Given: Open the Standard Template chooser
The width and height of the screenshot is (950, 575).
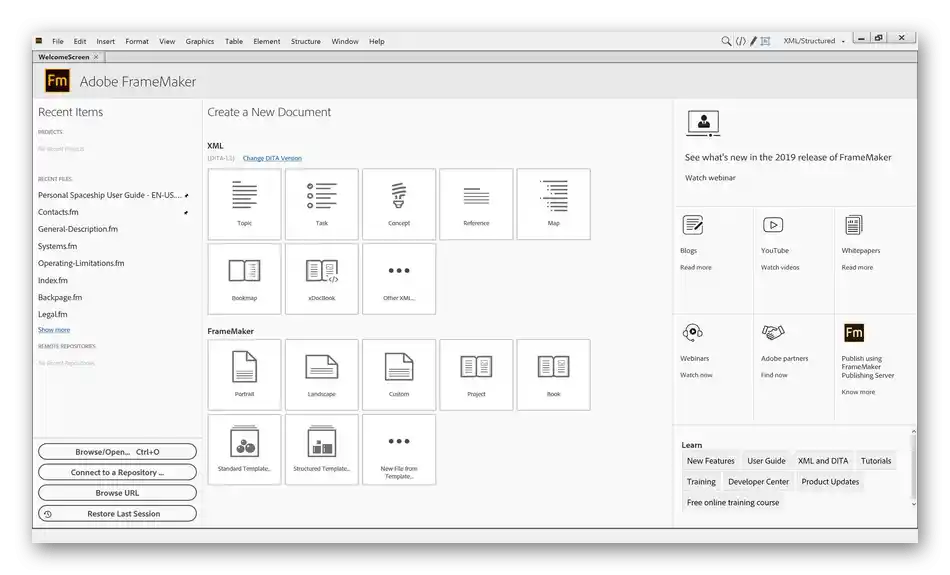Looking at the screenshot, I should coord(244,450).
